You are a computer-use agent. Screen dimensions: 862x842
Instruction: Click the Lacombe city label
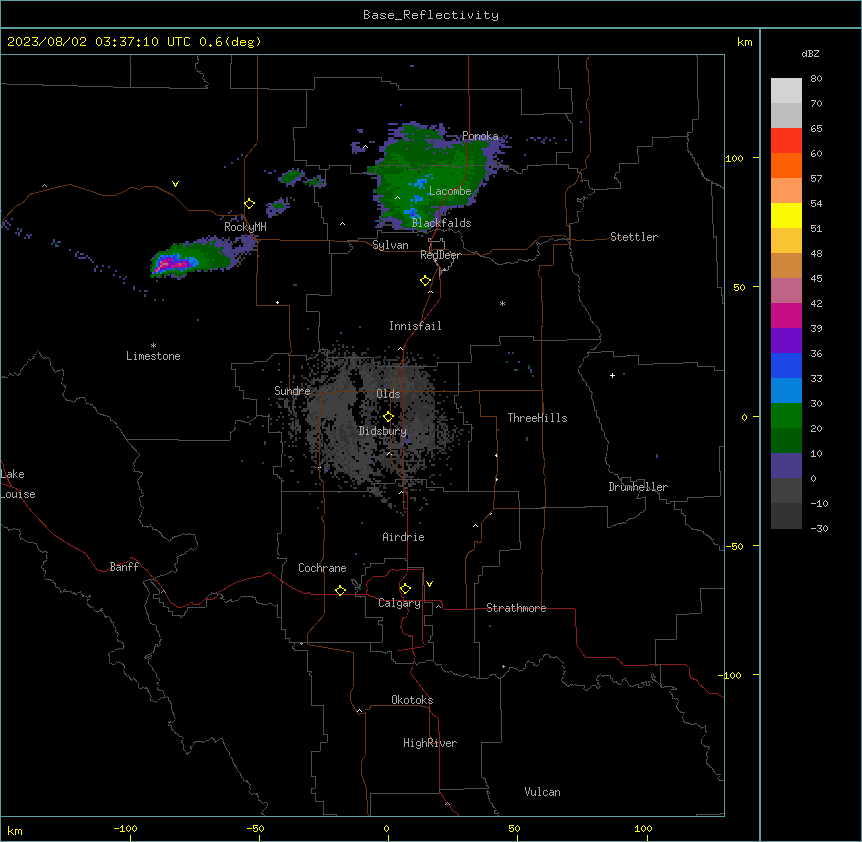tap(450, 191)
